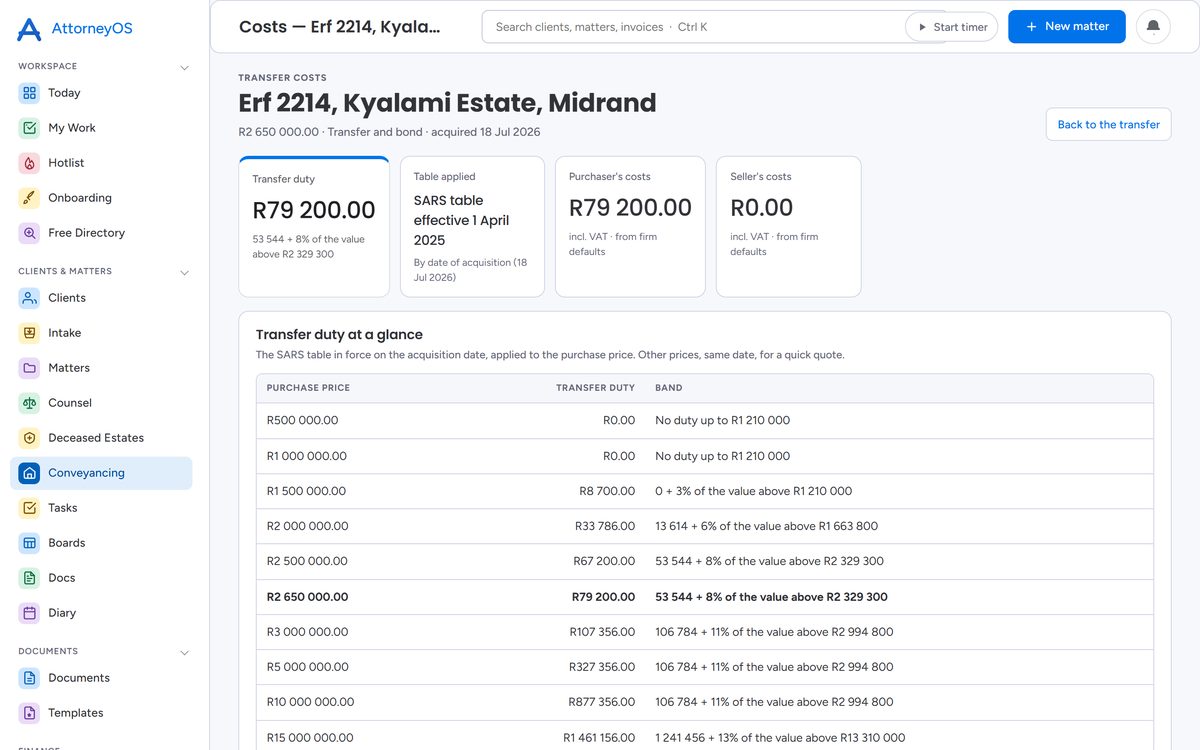Click the Deceased Estates icon

click(x=29, y=438)
